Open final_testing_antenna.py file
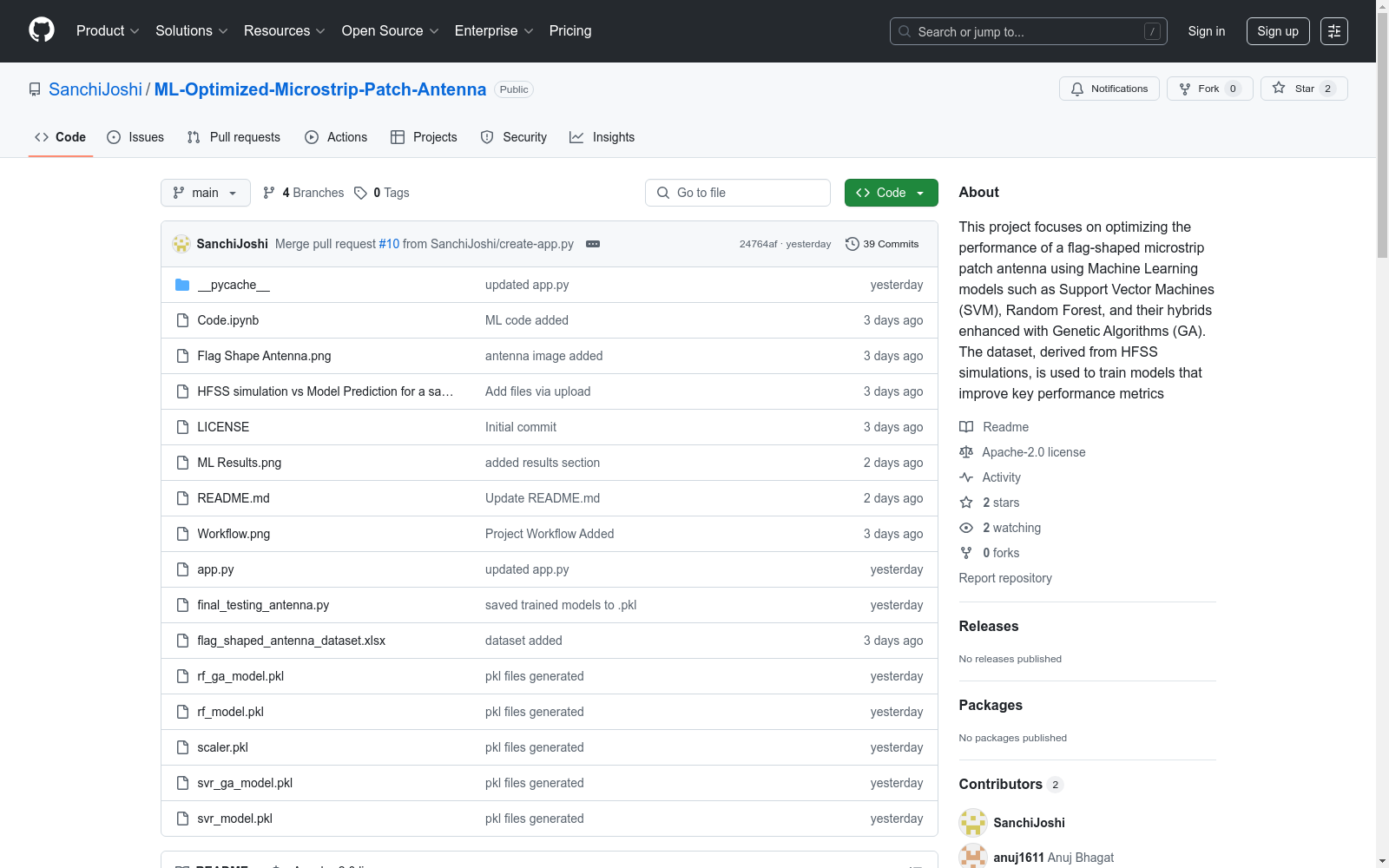Viewport: 1389px width, 868px height. [263, 605]
